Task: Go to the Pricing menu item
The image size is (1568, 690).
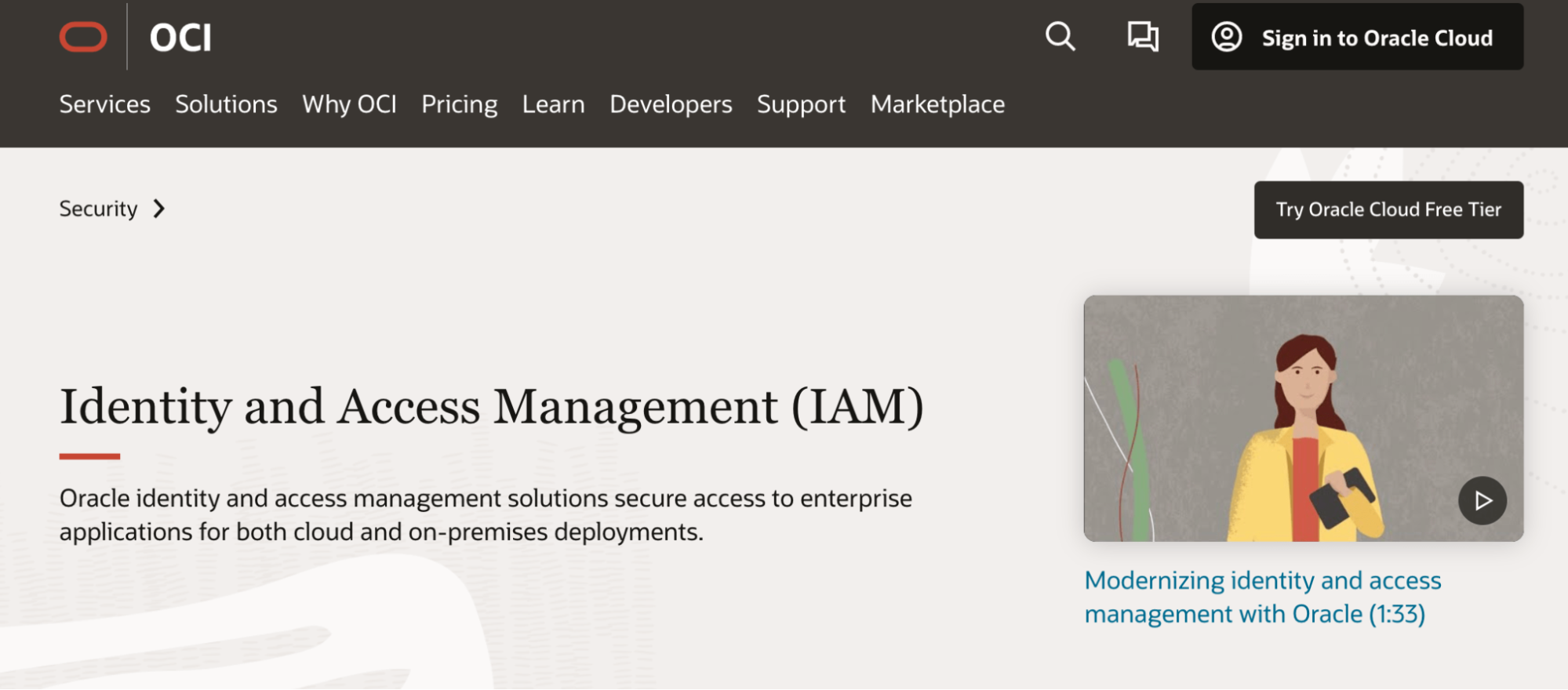Action: [460, 104]
